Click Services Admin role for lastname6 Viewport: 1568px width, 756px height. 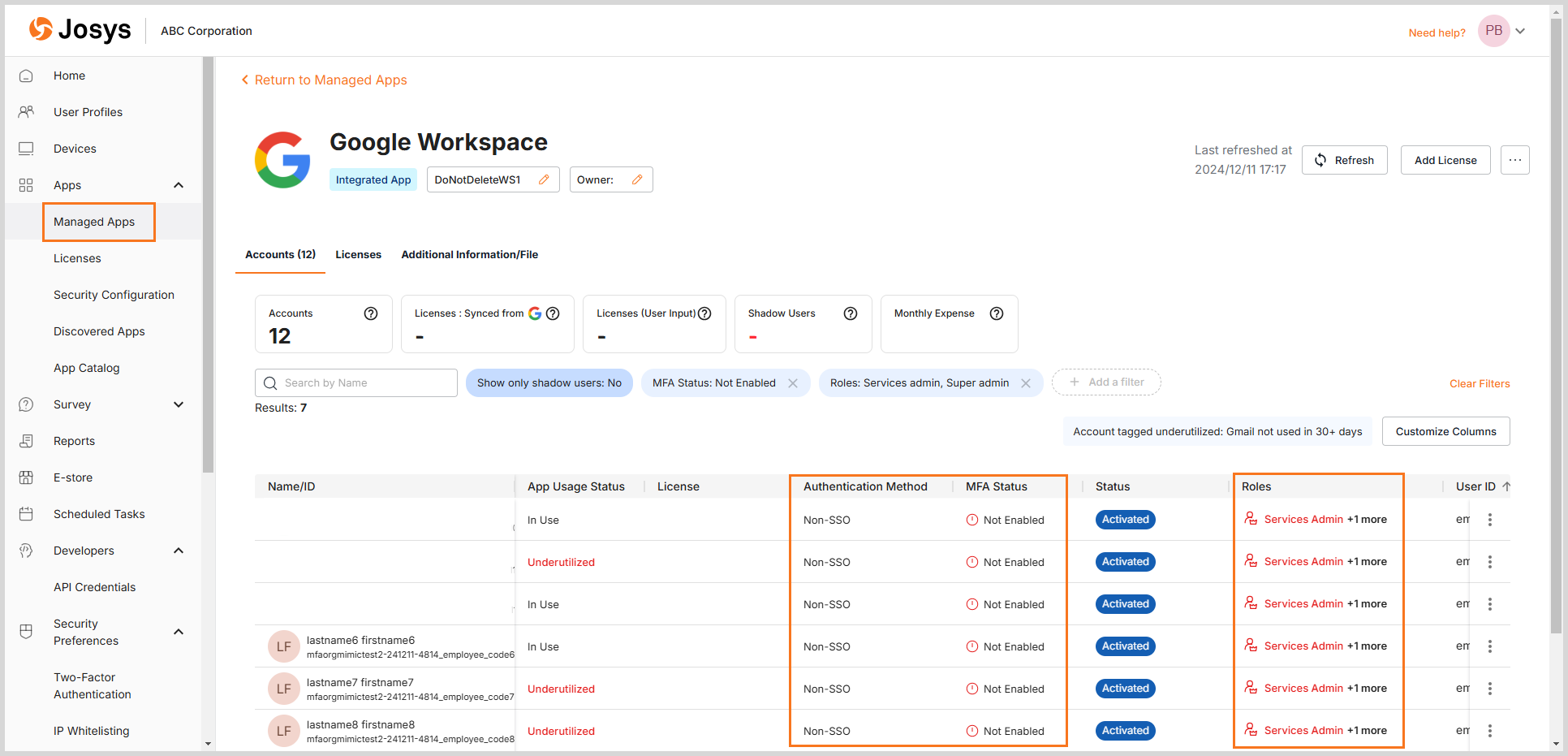(x=1303, y=646)
